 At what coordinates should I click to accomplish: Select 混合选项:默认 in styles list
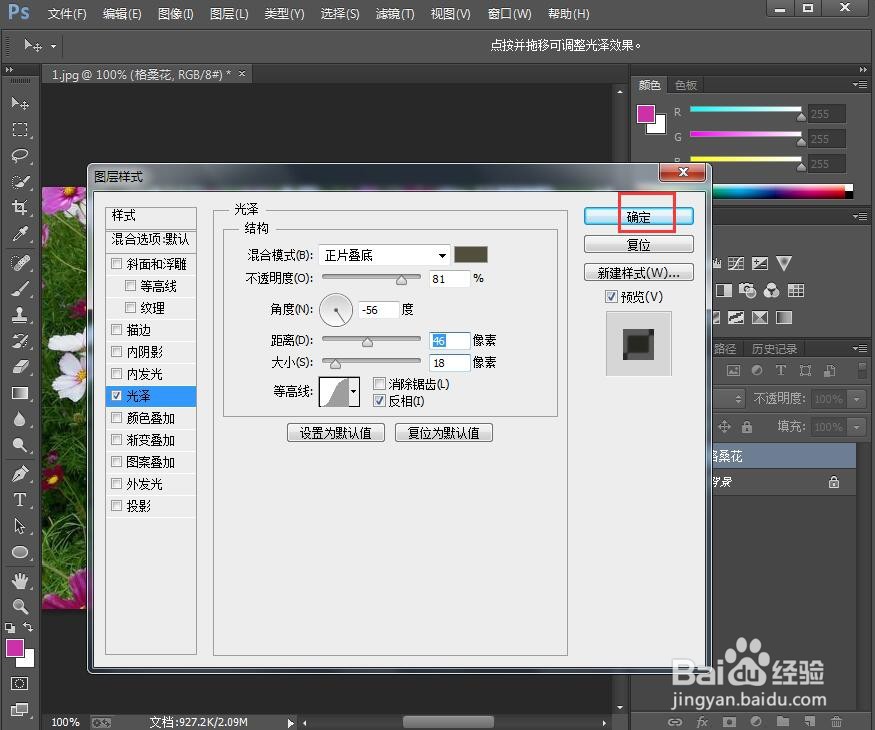pyautogui.click(x=151, y=239)
